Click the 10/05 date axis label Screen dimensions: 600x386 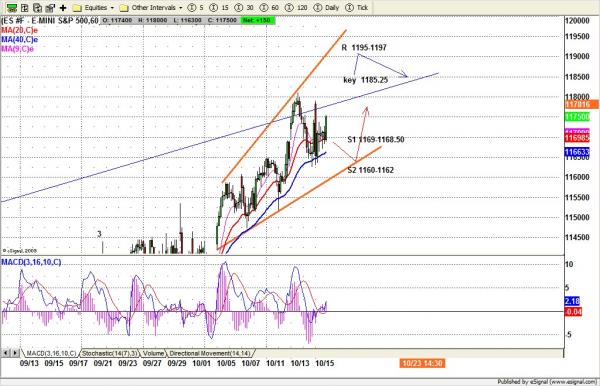pos(226,363)
